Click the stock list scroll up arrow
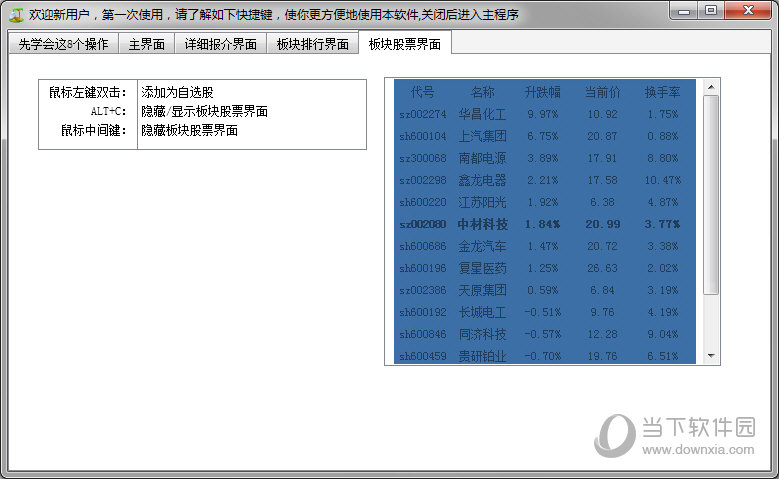This screenshot has width=779, height=479. click(711, 87)
